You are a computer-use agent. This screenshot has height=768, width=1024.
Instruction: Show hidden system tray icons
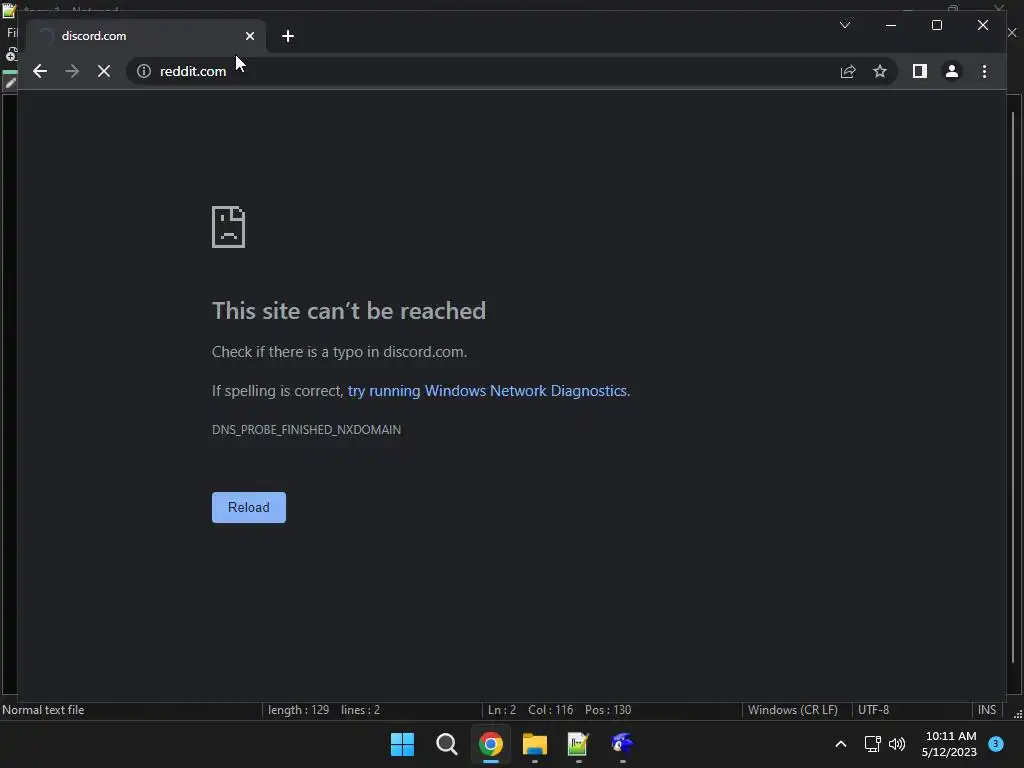(x=840, y=744)
